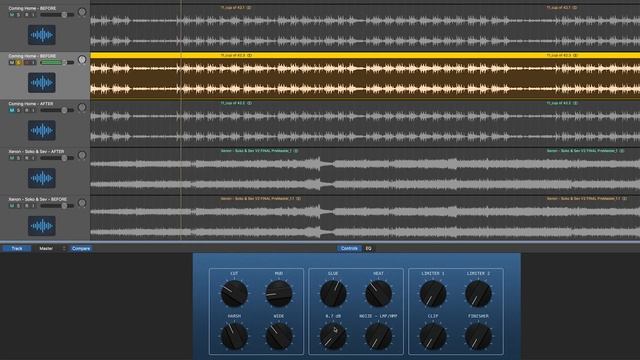Click the CUT knob

point(234,293)
